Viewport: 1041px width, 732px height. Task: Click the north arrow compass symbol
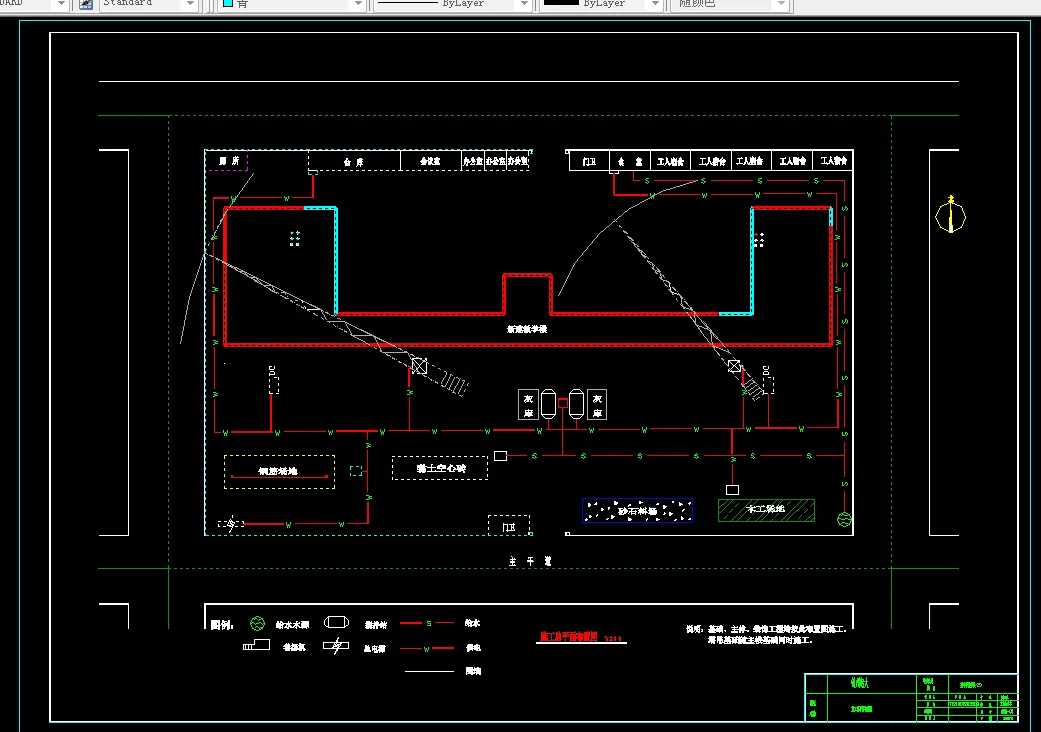tap(950, 214)
